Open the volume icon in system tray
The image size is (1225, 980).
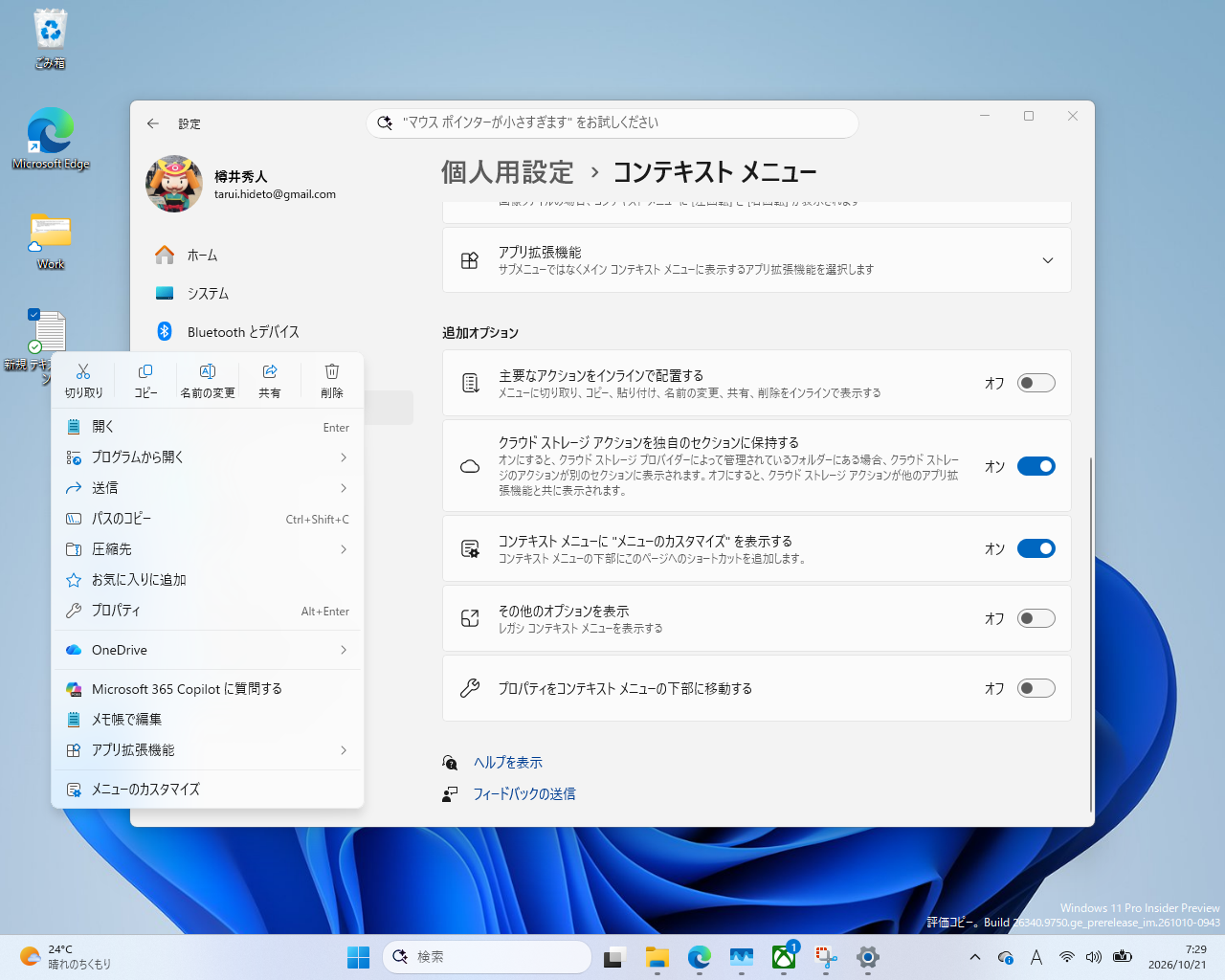pyautogui.click(x=1094, y=957)
